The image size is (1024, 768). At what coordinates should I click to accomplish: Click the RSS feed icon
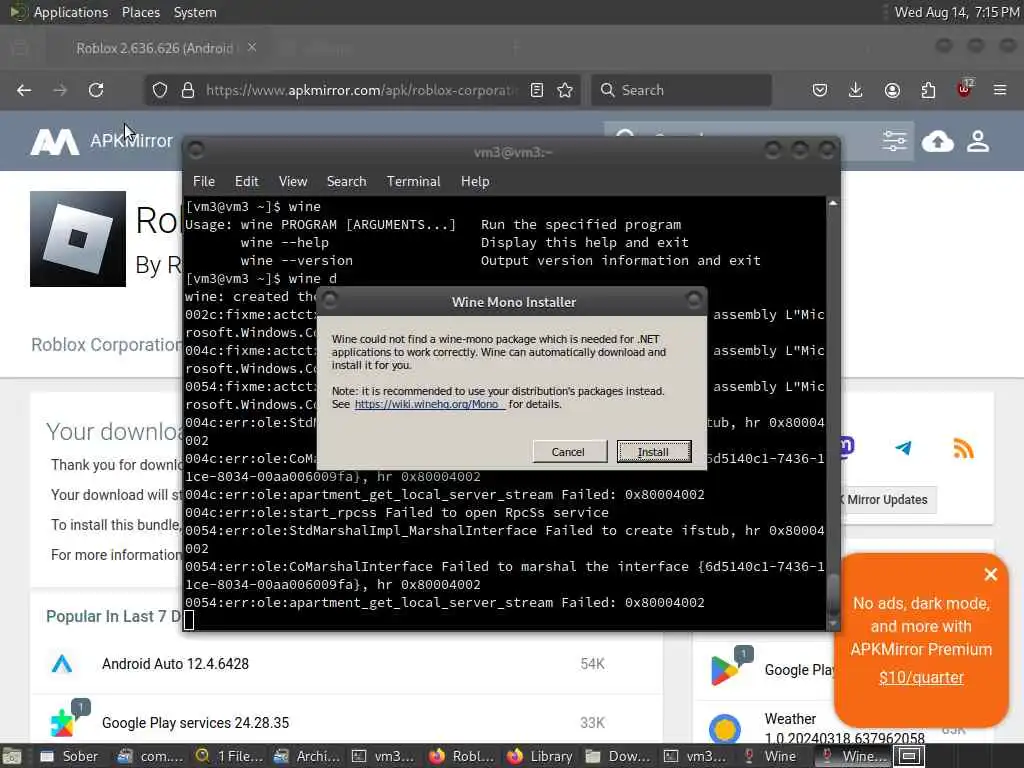point(963,448)
